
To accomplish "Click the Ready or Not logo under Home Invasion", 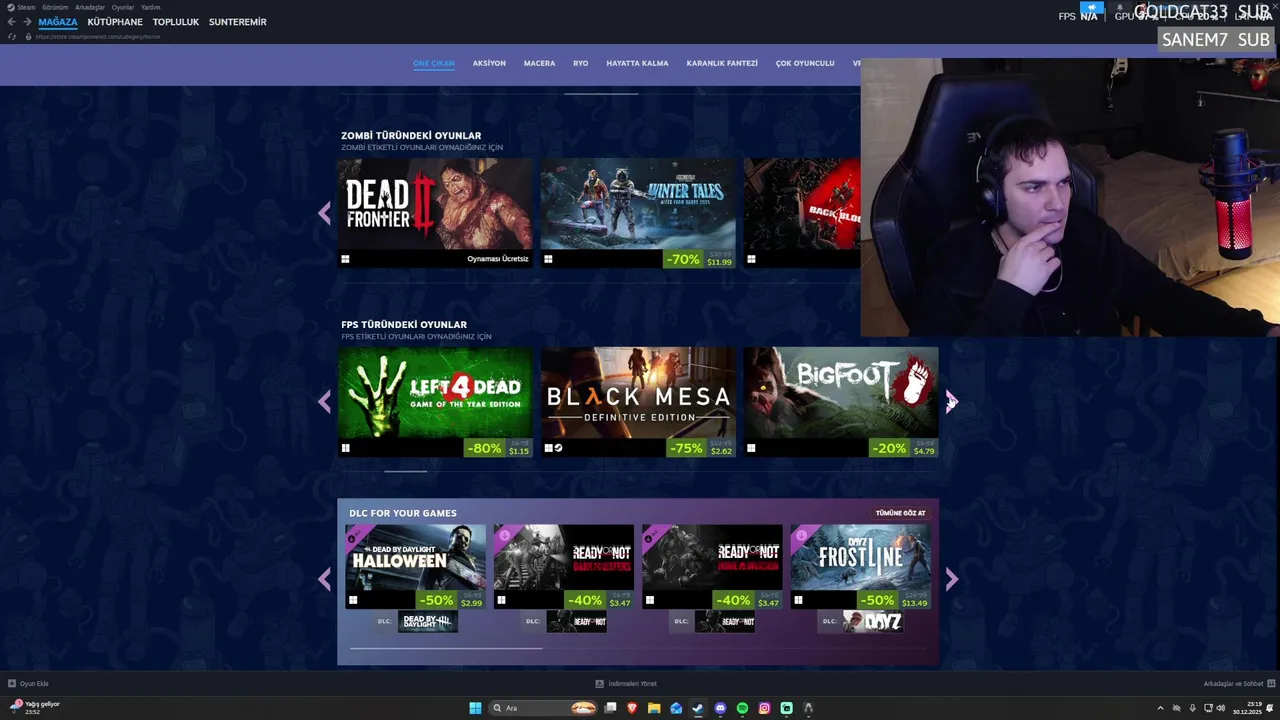I will [724, 621].
